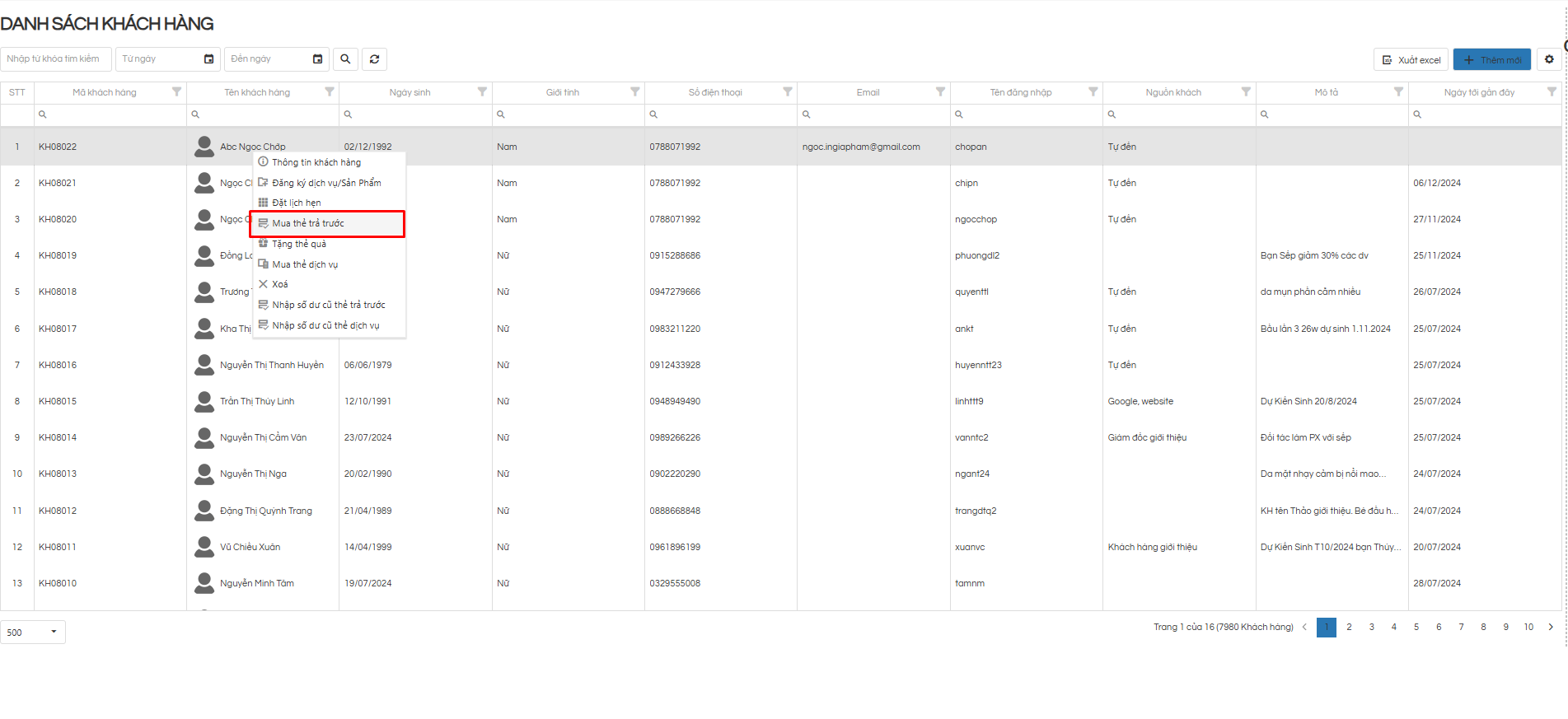Viewport: 1568px width, 719px height.
Task: Click avatar of Nguyễn Thị Thanh Huyền
Action: coord(204,365)
